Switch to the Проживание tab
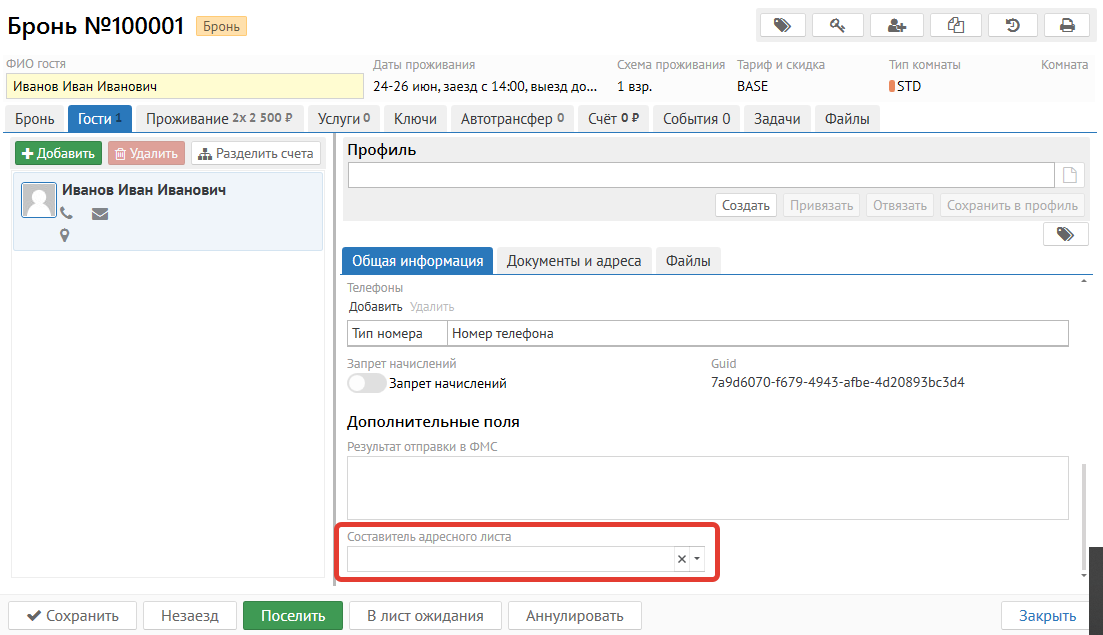 (x=218, y=118)
